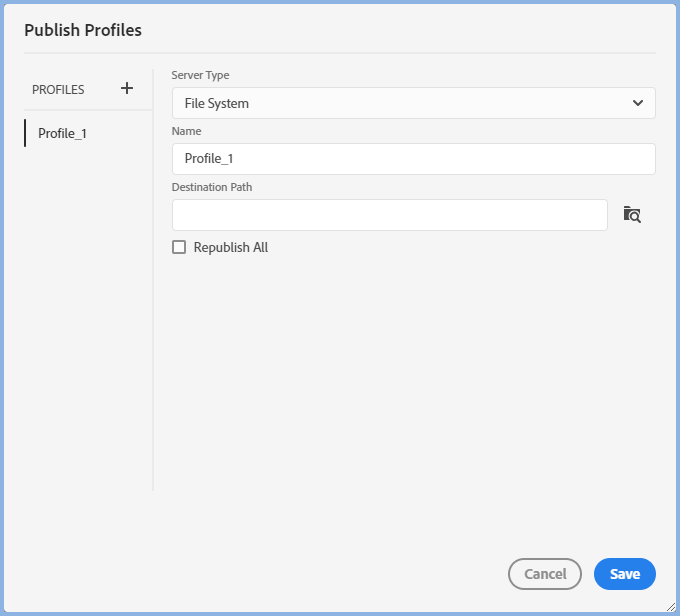Cancel the Publish Profiles dialog

pos(545,574)
